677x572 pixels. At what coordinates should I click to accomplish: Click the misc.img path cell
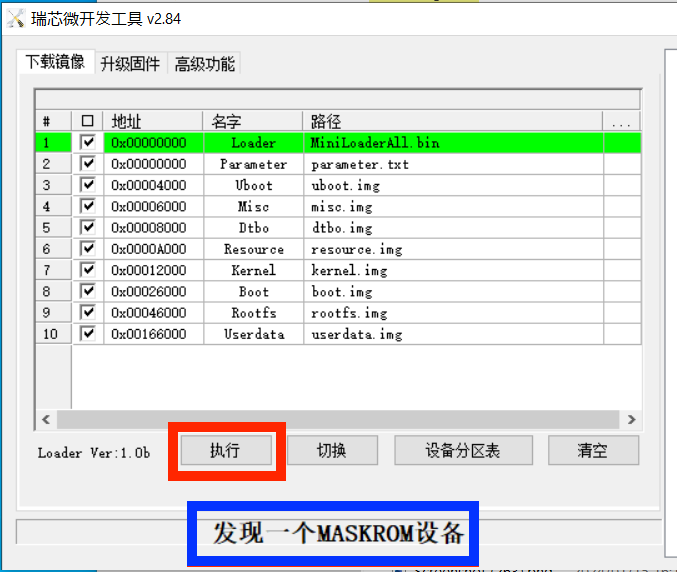click(453, 206)
